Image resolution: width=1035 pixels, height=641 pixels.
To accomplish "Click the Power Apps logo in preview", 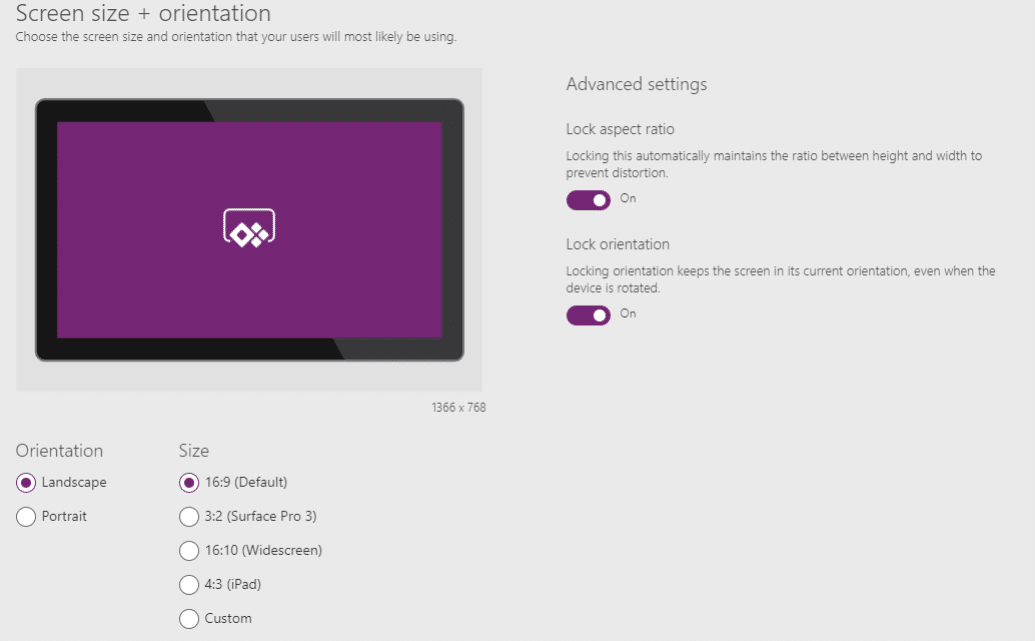I will click(x=249, y=228).
